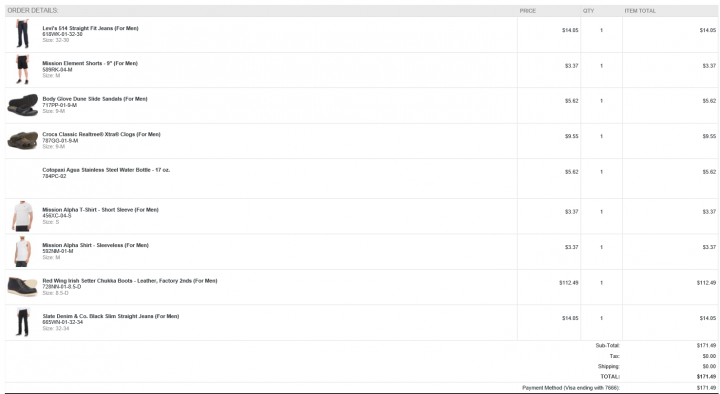Select the Shipping amount $0.00
The height and width of the screenshot is (394, 720).
click(709, 366)
